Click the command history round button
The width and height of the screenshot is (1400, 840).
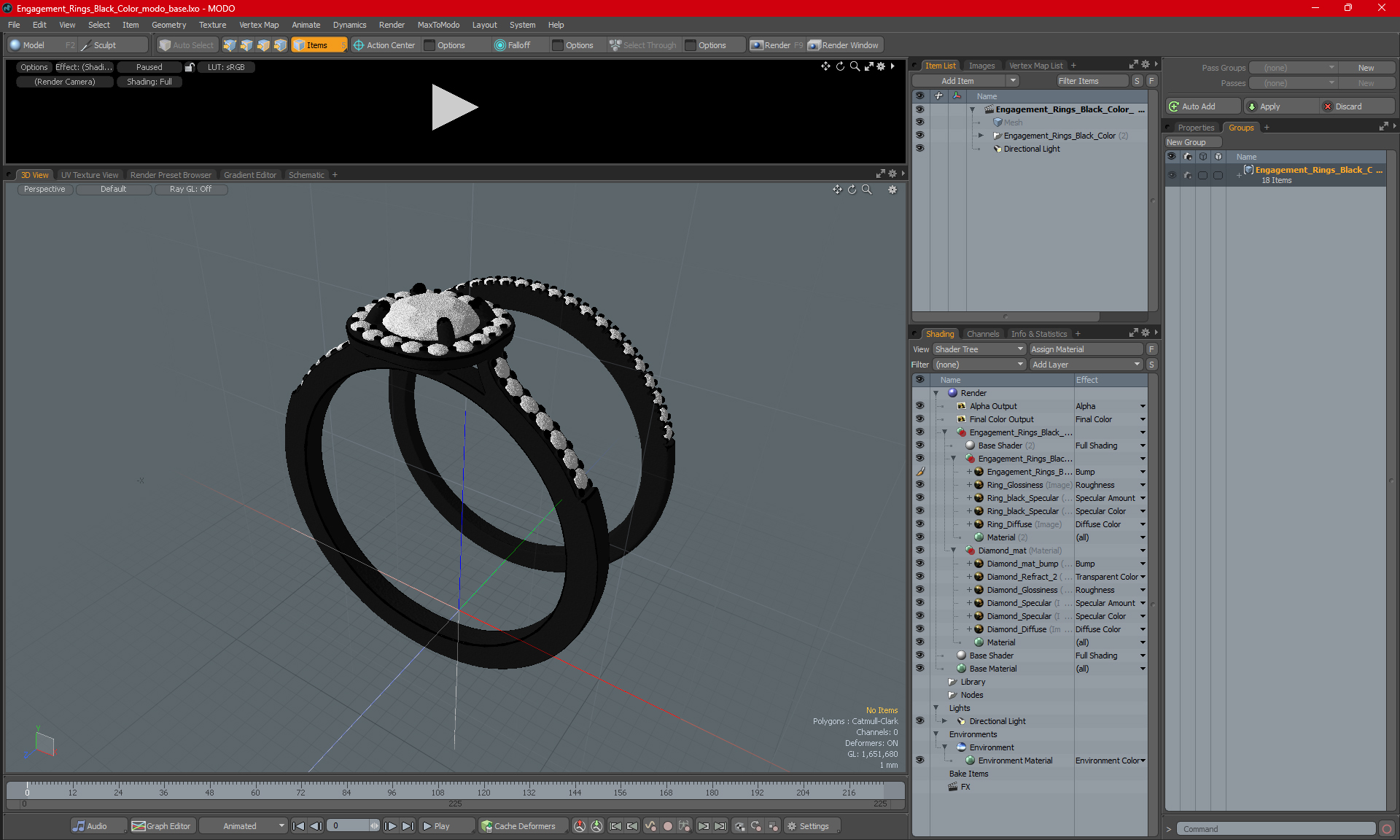(x=1387, y=829)
